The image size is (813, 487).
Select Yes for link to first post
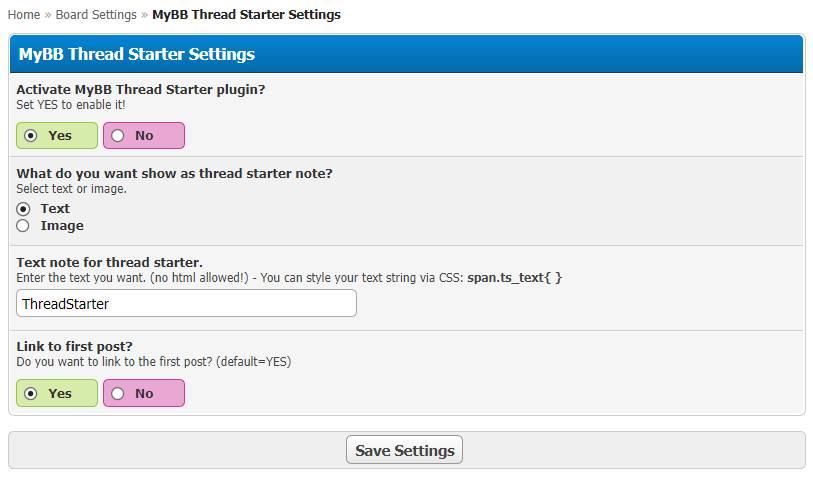31,394
